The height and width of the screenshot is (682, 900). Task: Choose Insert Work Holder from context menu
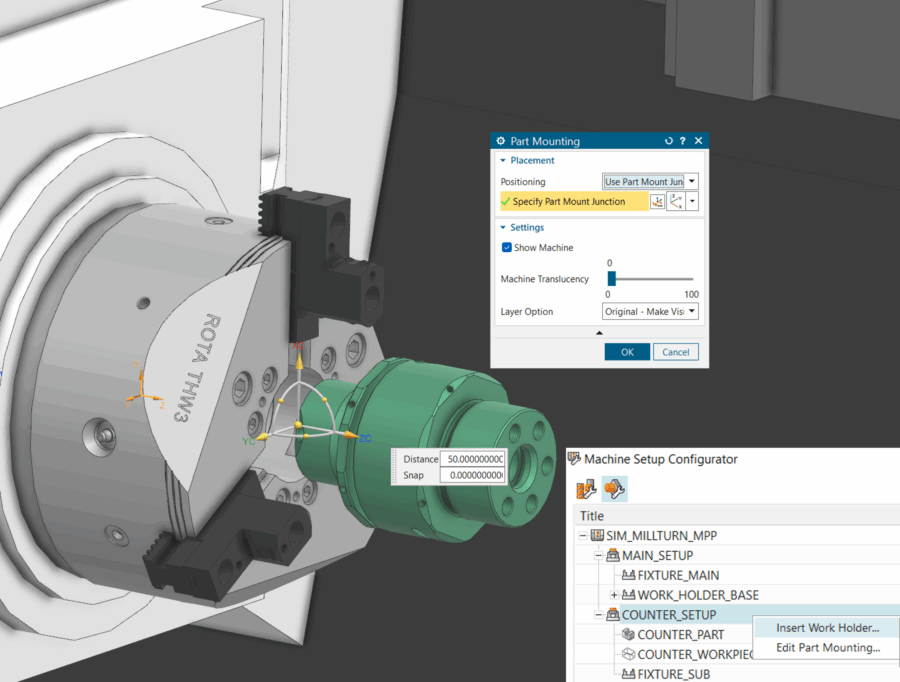click(x=827, y=628)
